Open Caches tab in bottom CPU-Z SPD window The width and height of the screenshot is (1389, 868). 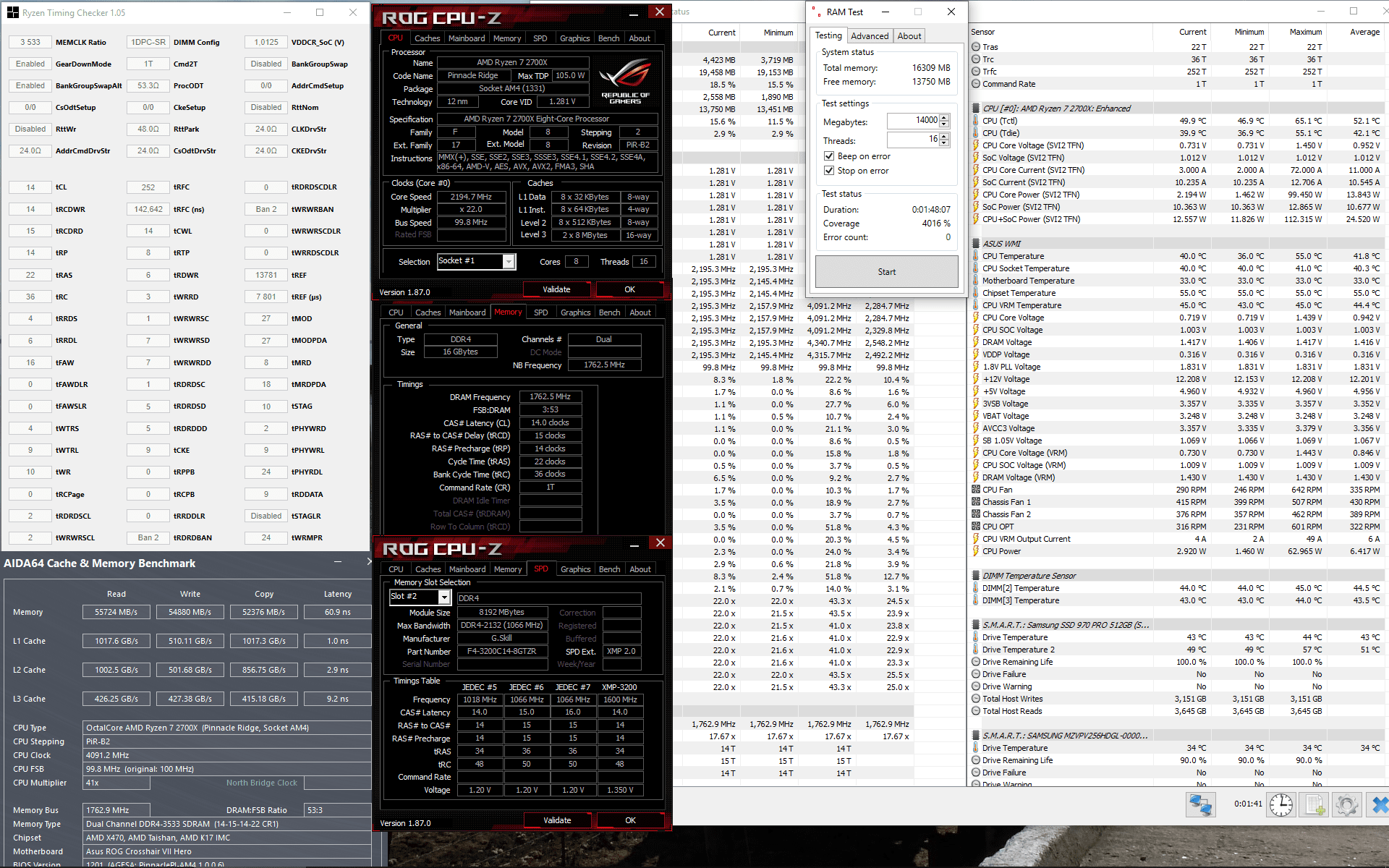coord(428,569)
